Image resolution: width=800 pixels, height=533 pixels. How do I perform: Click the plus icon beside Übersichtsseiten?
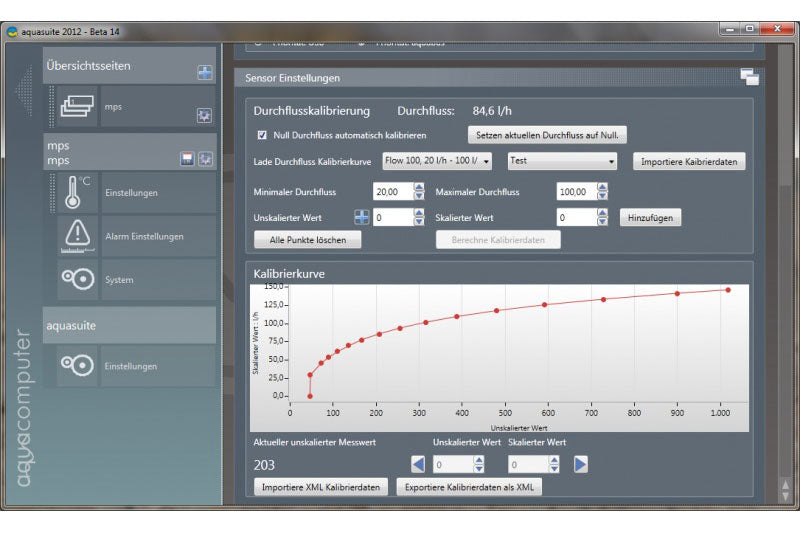click(x=204, y=72)
